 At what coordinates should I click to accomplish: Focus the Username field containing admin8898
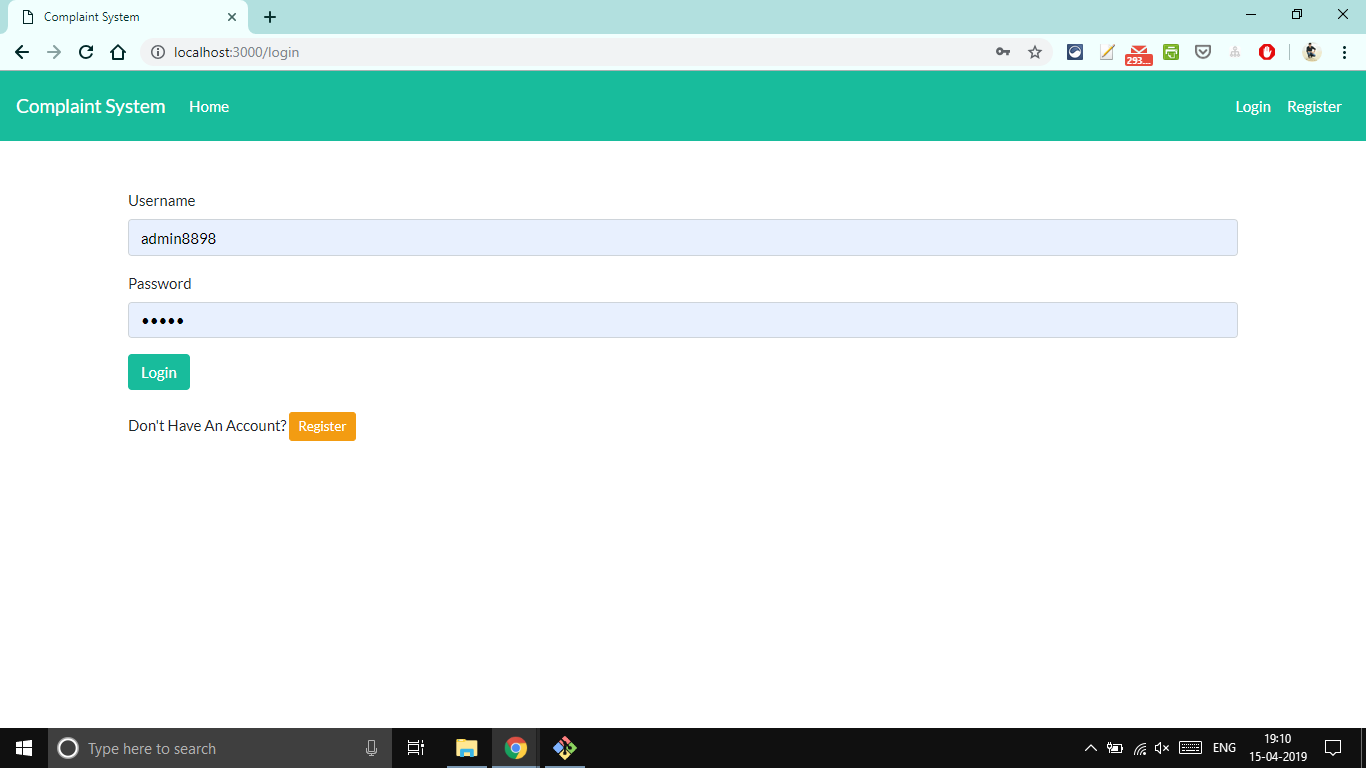tap(683, 238)
